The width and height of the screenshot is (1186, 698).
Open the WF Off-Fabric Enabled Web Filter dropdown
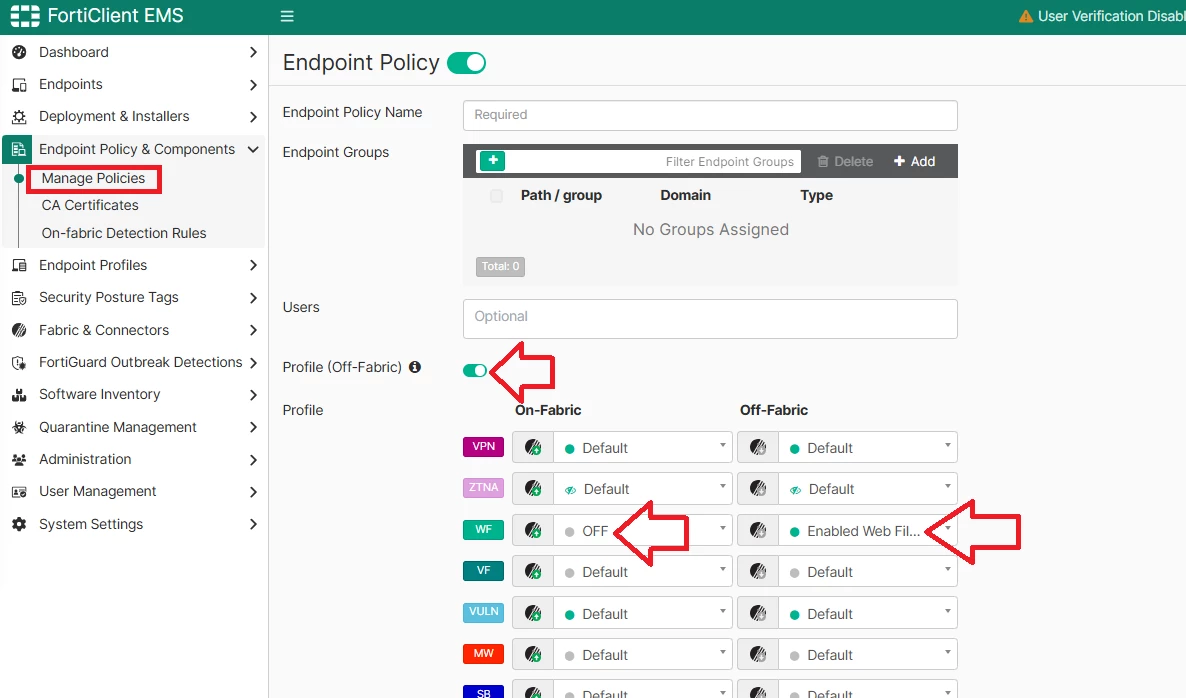pos(868,530)
